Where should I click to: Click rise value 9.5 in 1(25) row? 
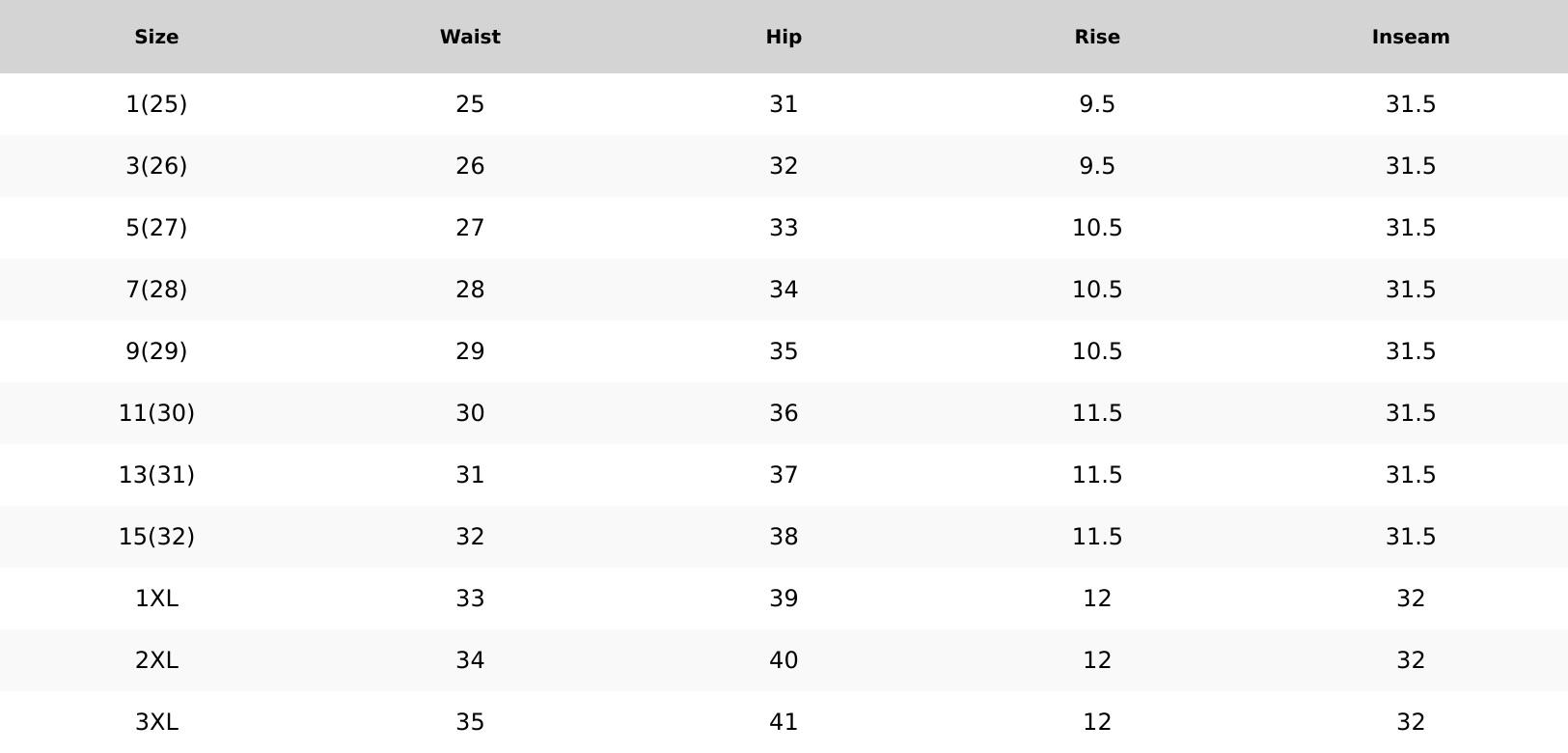[x=1097, y=104]
